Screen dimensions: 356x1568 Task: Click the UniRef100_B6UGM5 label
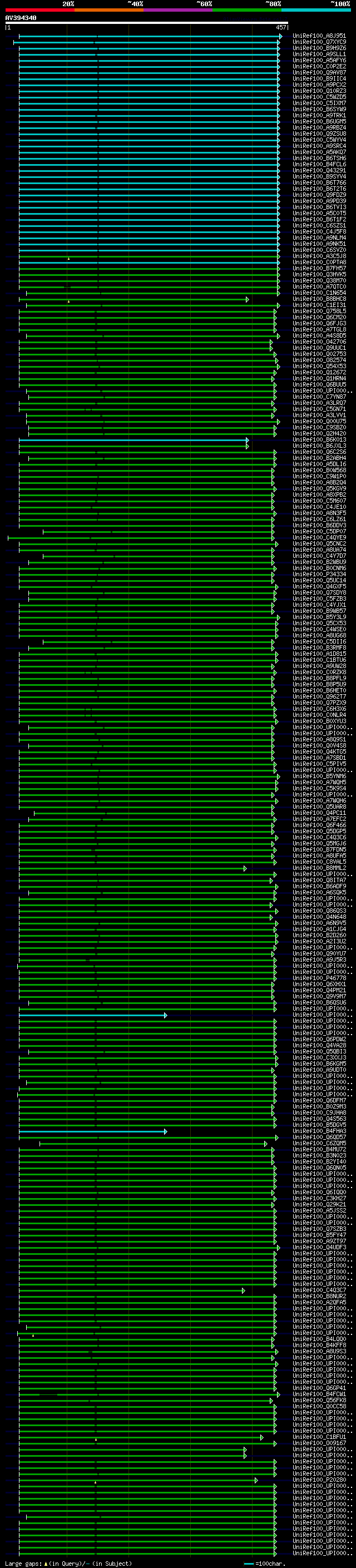coord(319,122)
